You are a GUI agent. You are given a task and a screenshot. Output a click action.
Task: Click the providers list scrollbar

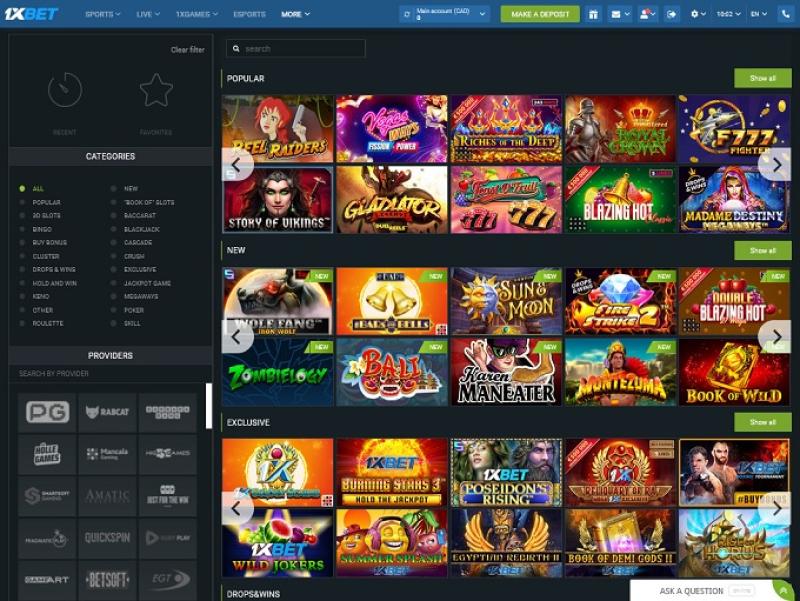(209, 406)
